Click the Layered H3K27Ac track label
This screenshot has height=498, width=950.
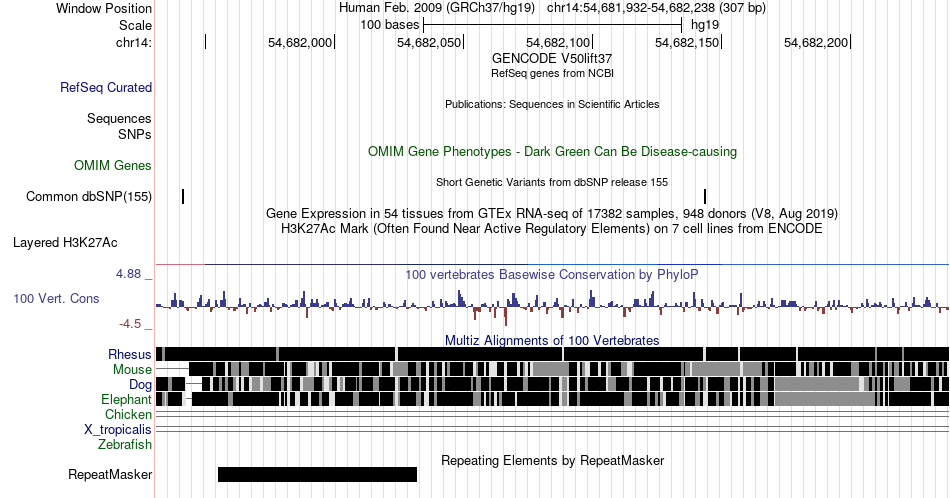tap(65, 242)
